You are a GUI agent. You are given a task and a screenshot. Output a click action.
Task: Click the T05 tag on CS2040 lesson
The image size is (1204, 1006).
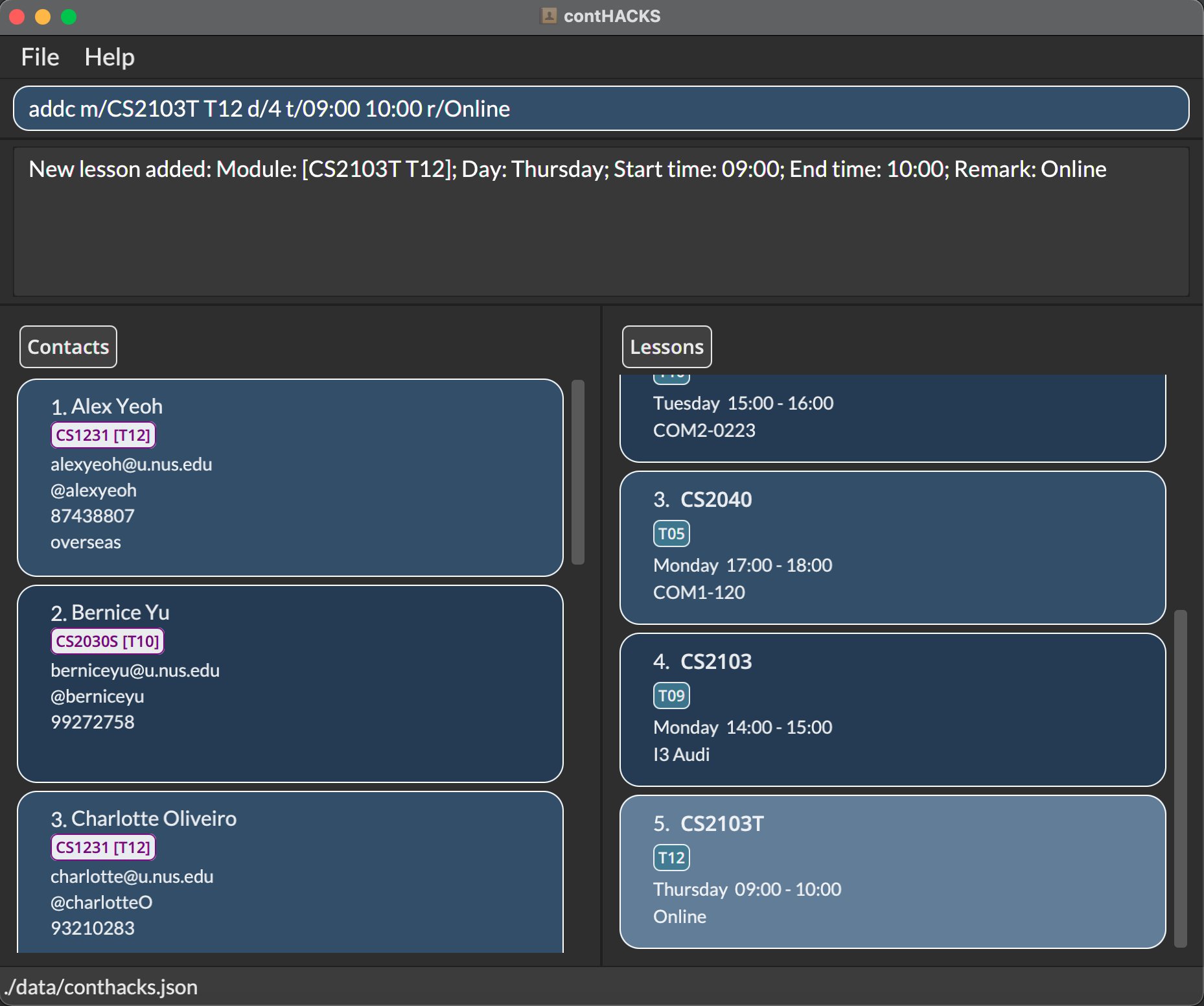[671, 533]
